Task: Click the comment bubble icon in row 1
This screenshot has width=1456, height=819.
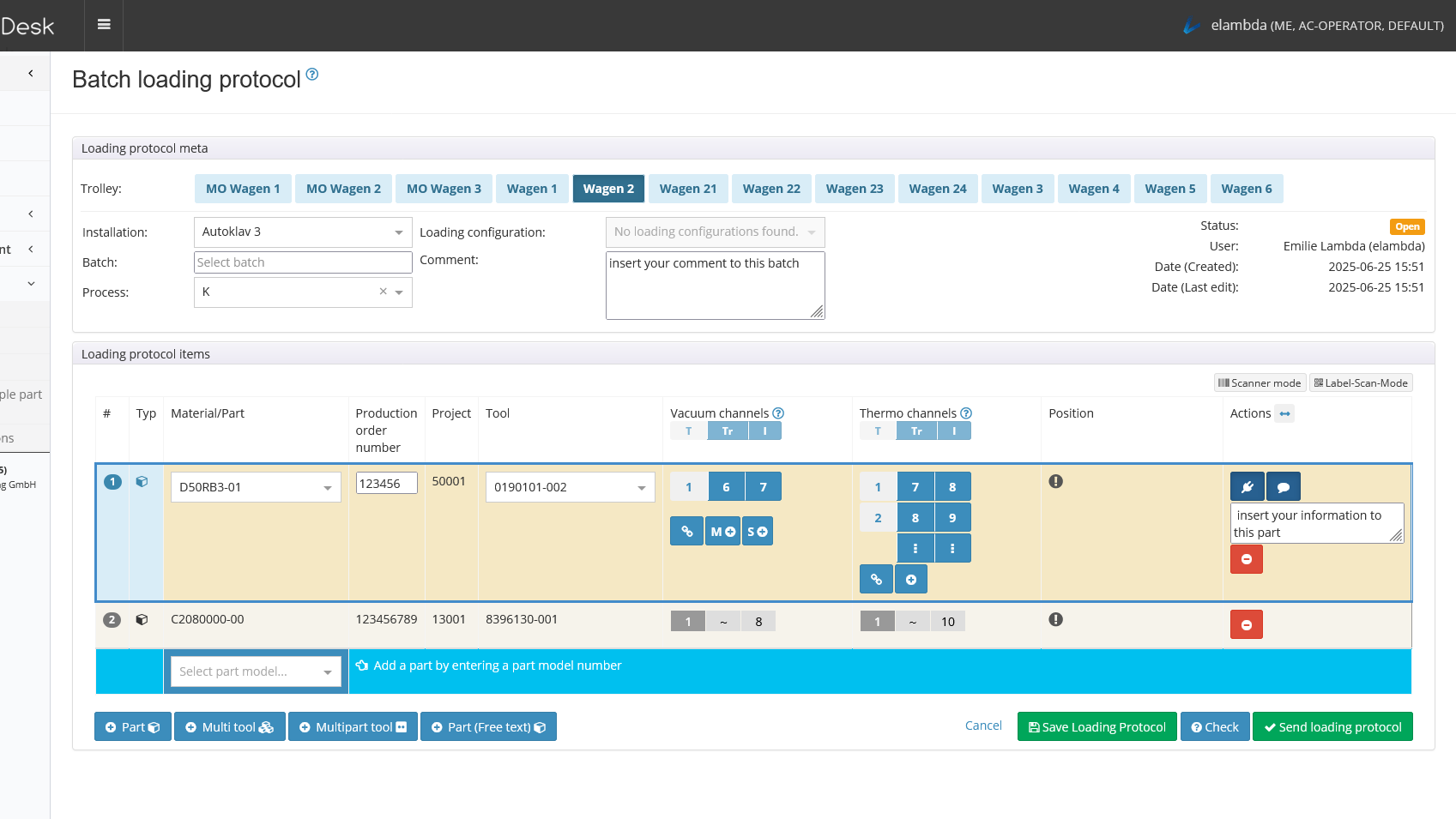Action: coord(1284,486)
